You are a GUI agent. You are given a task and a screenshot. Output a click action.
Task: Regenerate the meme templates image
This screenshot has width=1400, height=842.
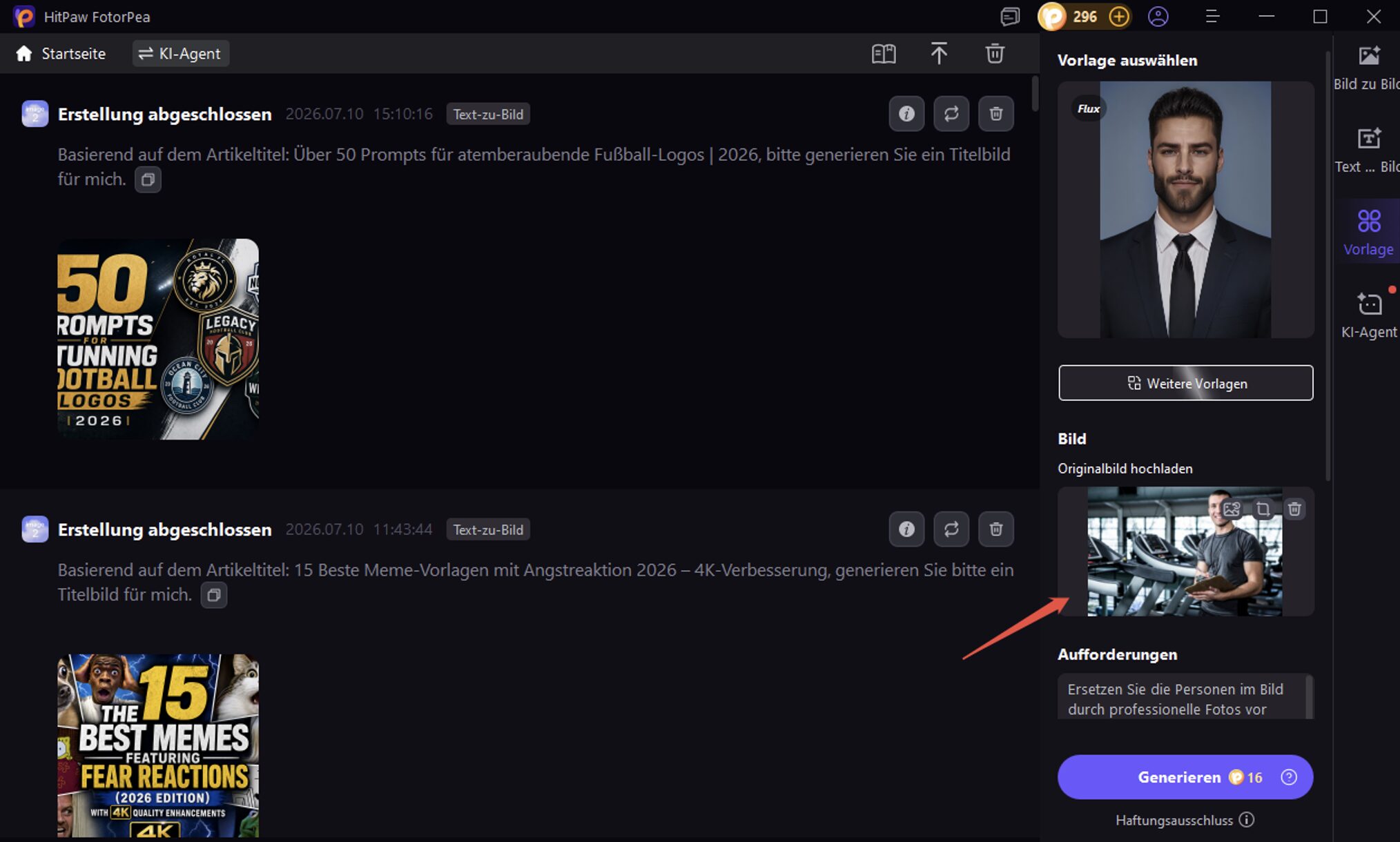pyautogui.click(x=951, y=529)
